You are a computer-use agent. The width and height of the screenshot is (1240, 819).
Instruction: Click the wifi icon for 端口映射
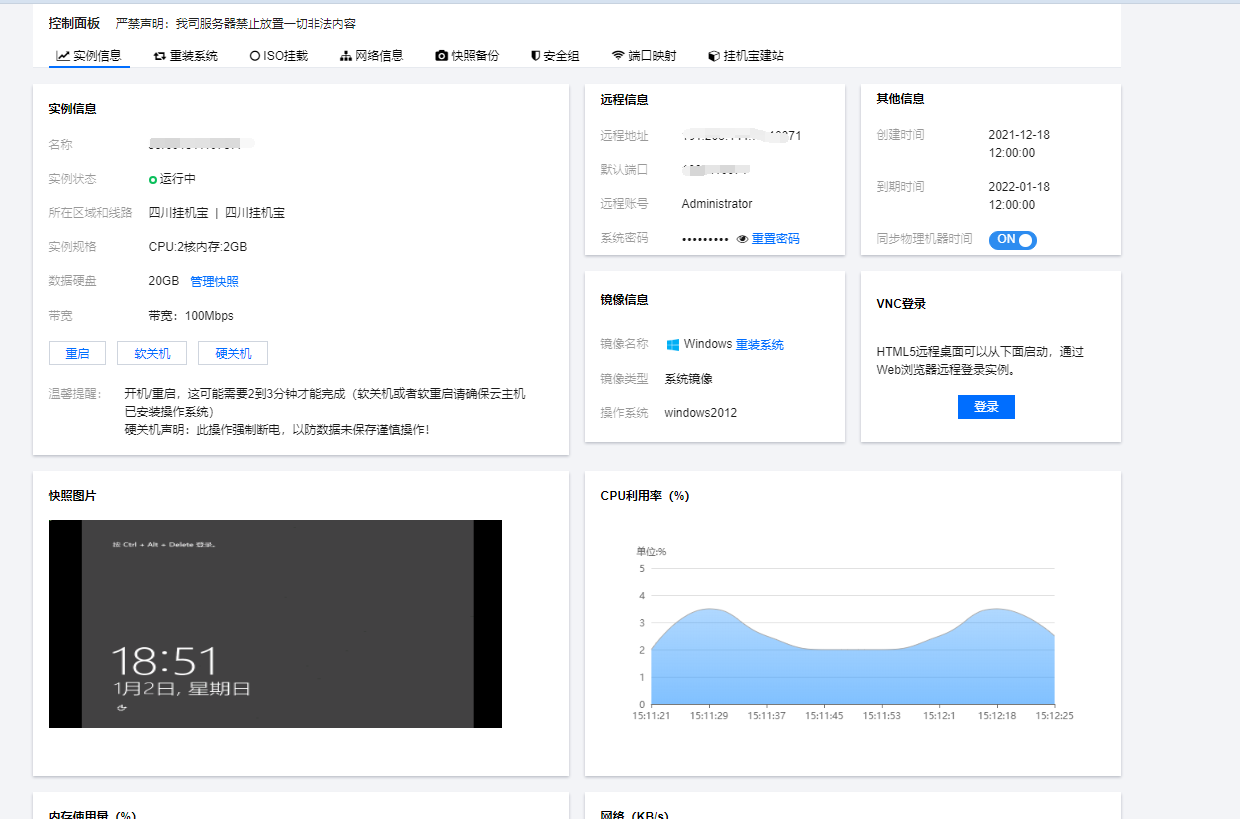[618, 56]
